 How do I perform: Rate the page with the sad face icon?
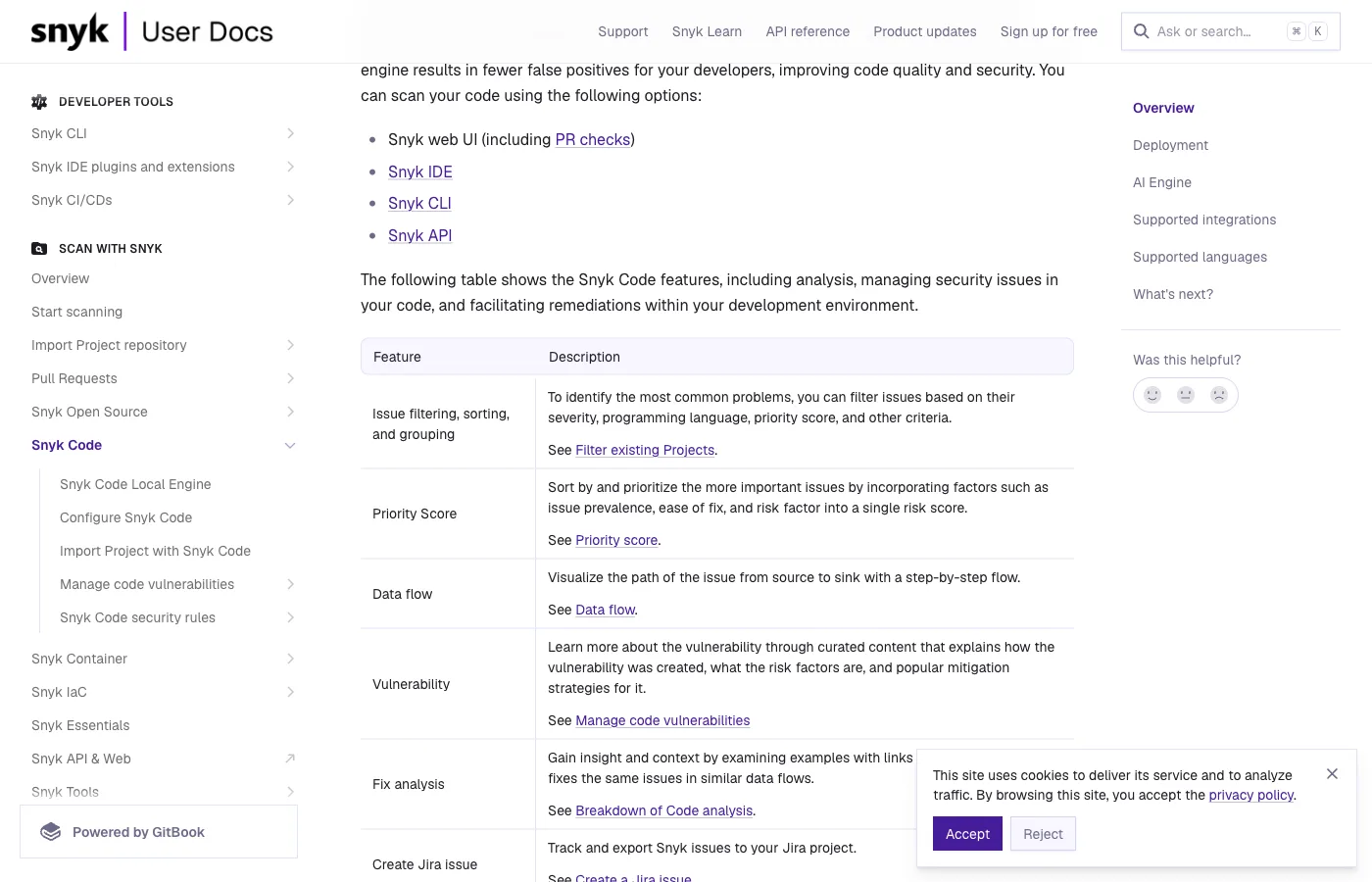tap(1219, 394)
